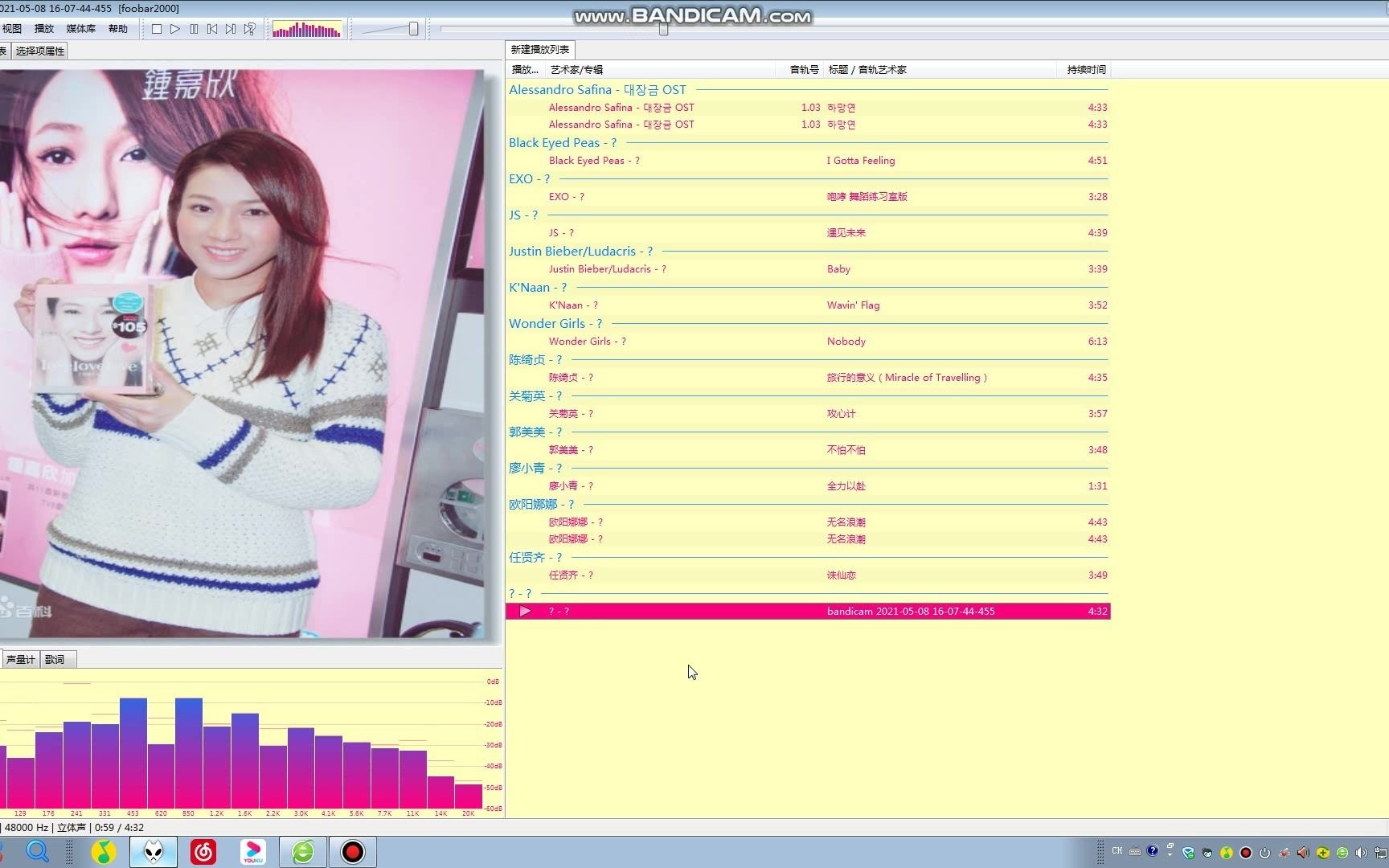
Task: Click the CH input language indicator
Action: pos(1117,851)
